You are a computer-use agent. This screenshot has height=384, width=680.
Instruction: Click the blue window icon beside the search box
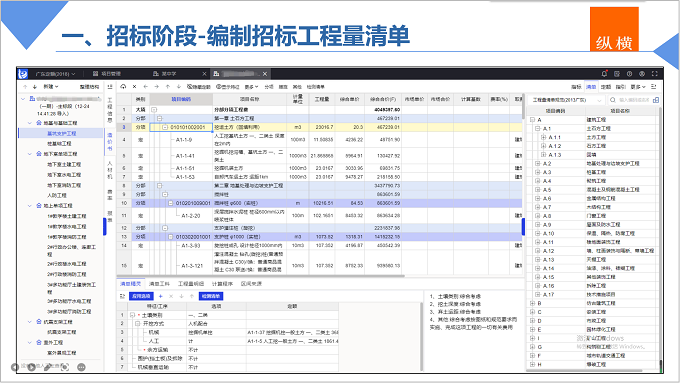(x=656, y=100)
